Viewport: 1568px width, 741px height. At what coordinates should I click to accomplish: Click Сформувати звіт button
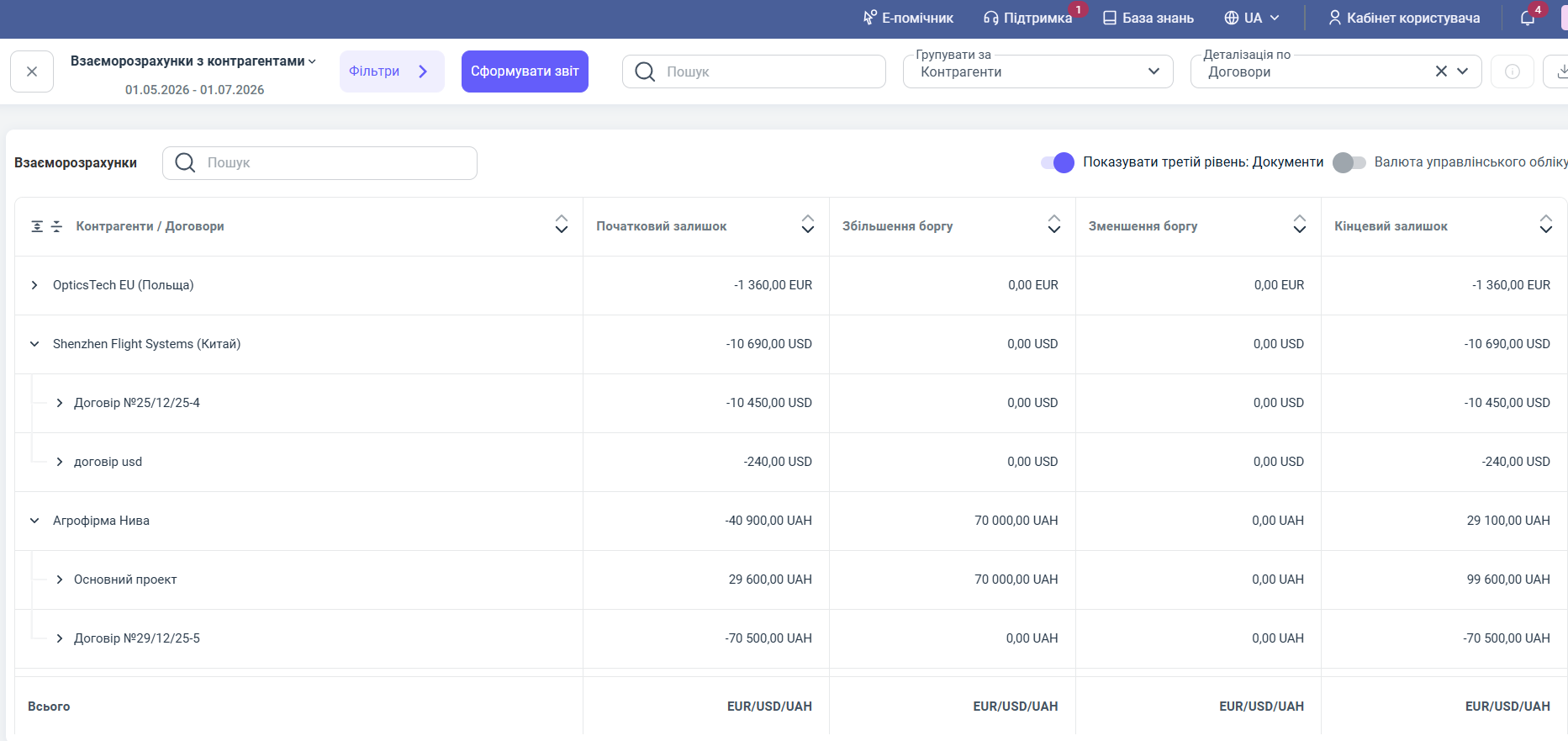pyautogui.click(x=525, y=71)
